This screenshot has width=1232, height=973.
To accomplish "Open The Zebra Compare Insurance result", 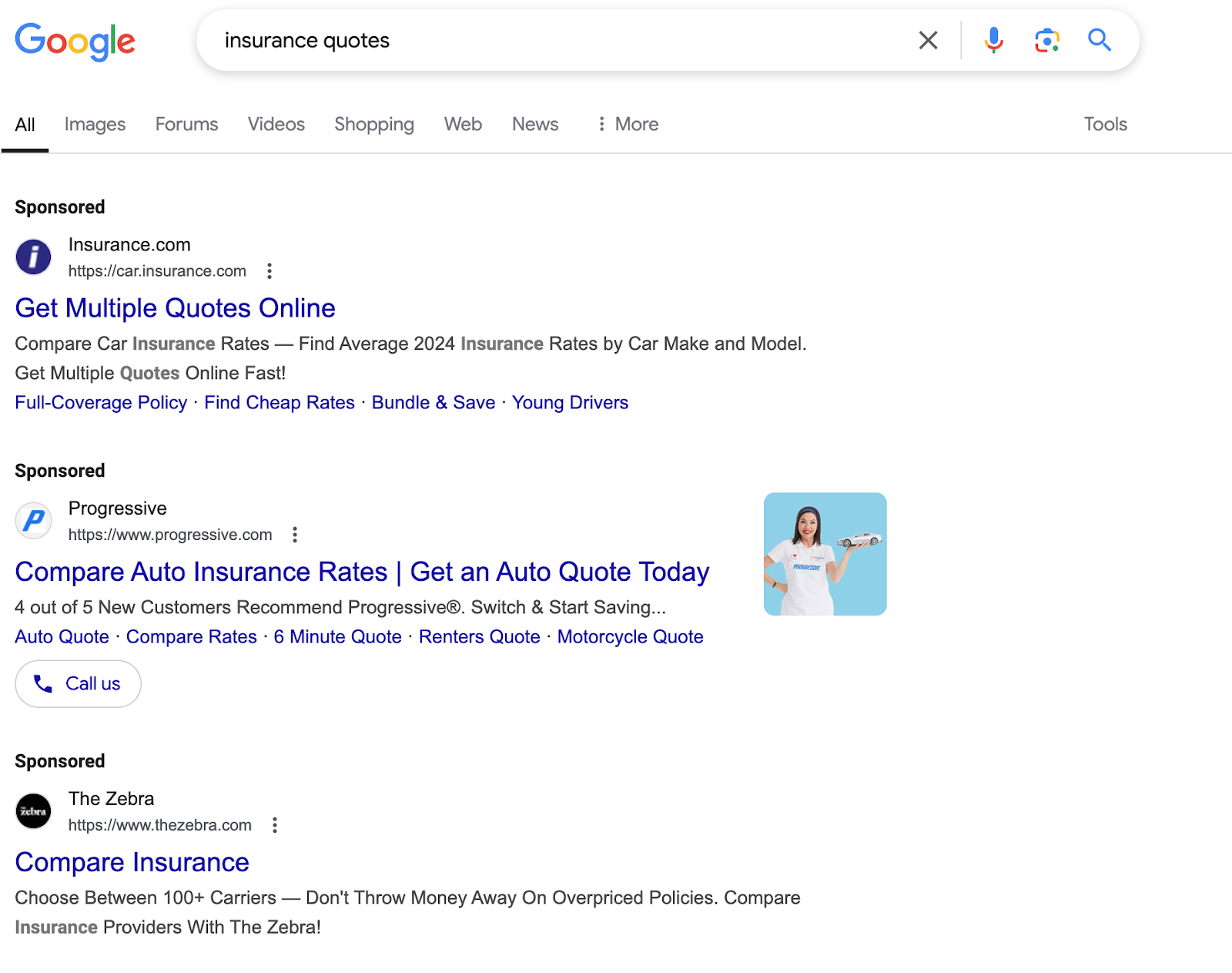I will pos(132,863).
